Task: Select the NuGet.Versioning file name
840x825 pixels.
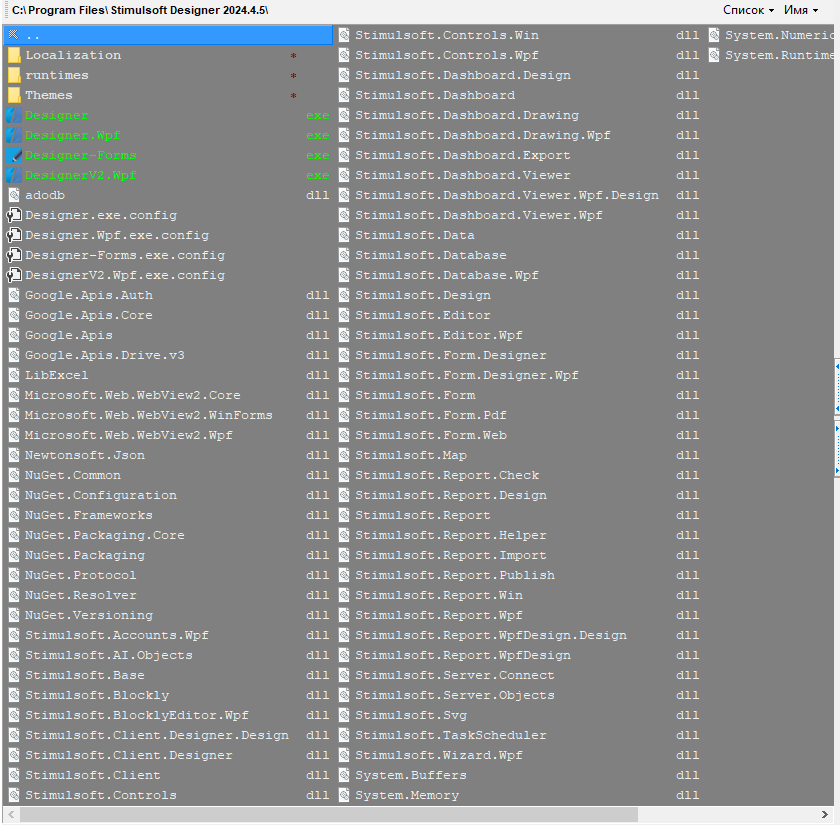Action: [88, 615]
